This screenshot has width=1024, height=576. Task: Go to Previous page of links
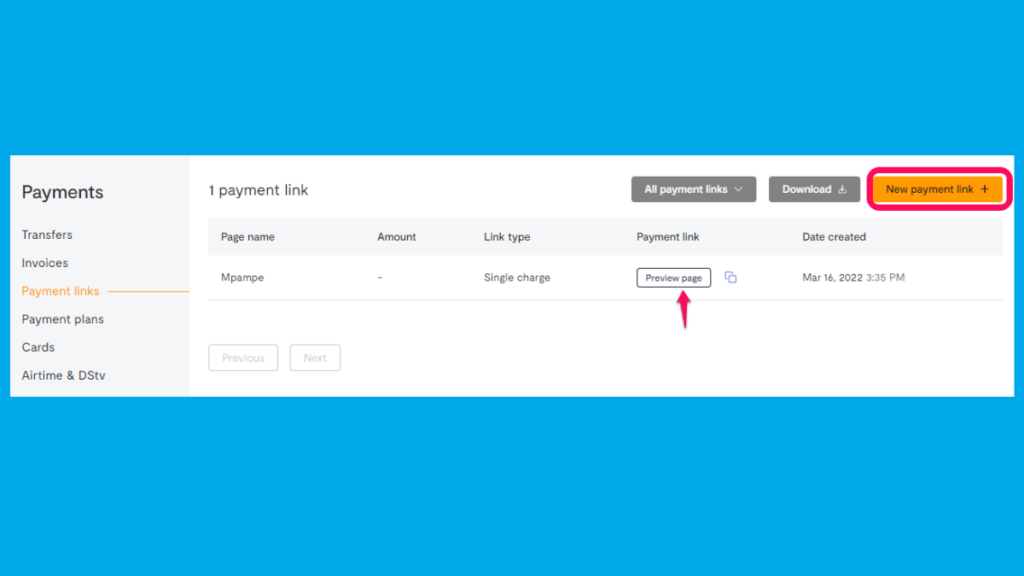pyautogui.click(x=243, y=358)
